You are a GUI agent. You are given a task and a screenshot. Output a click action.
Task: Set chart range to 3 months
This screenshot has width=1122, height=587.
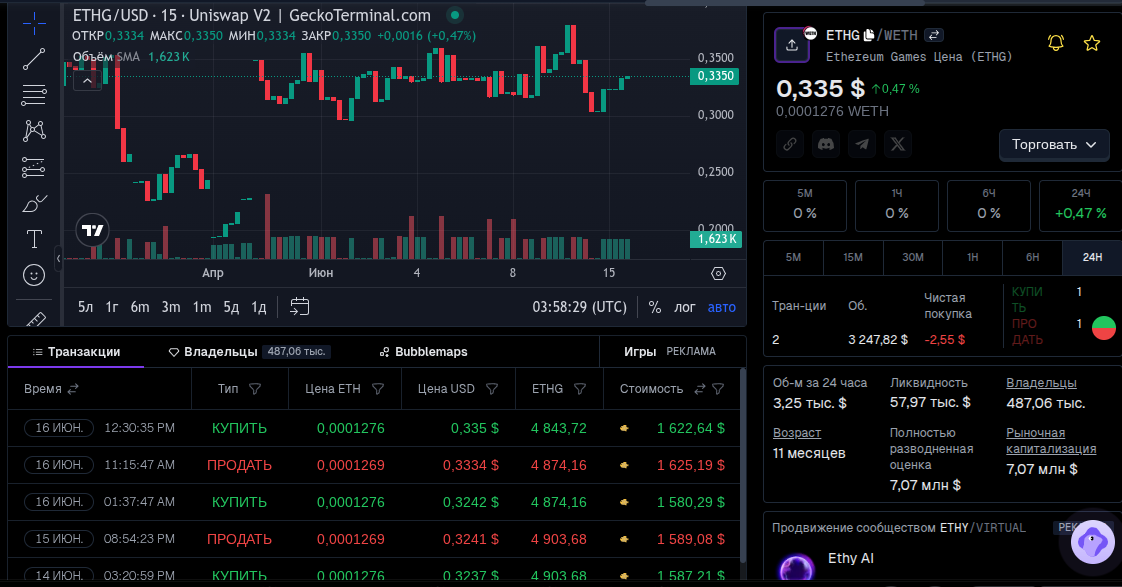pos(171,307)
